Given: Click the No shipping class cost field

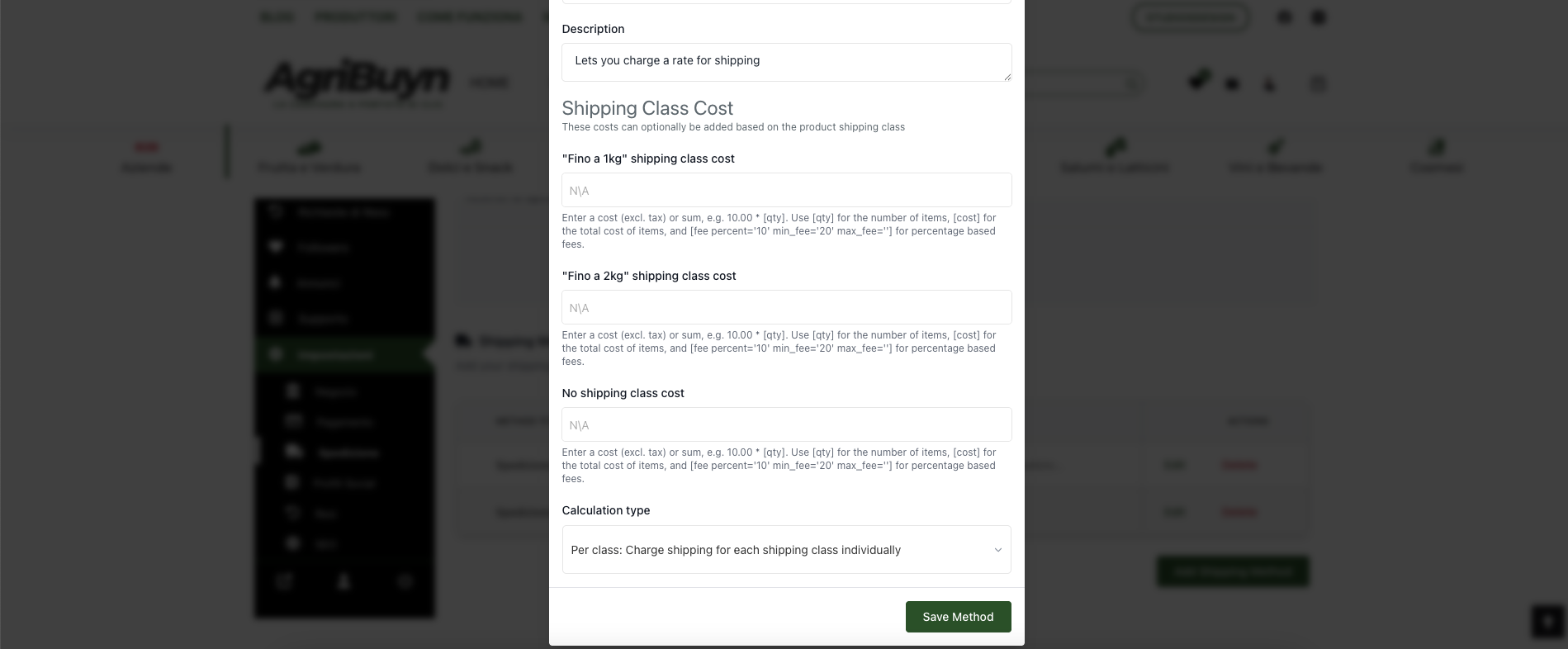Looking at the screenshot, I should coord(786,424).
